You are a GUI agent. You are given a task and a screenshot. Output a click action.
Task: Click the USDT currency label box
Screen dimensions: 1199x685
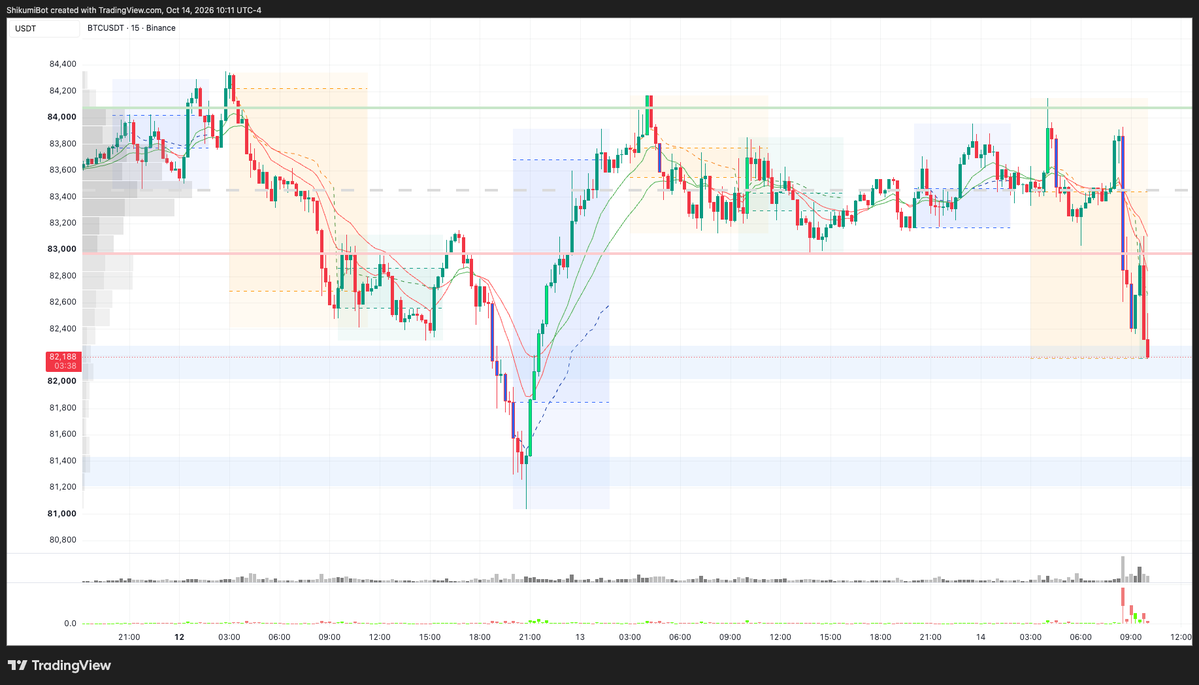coord(44,28)
